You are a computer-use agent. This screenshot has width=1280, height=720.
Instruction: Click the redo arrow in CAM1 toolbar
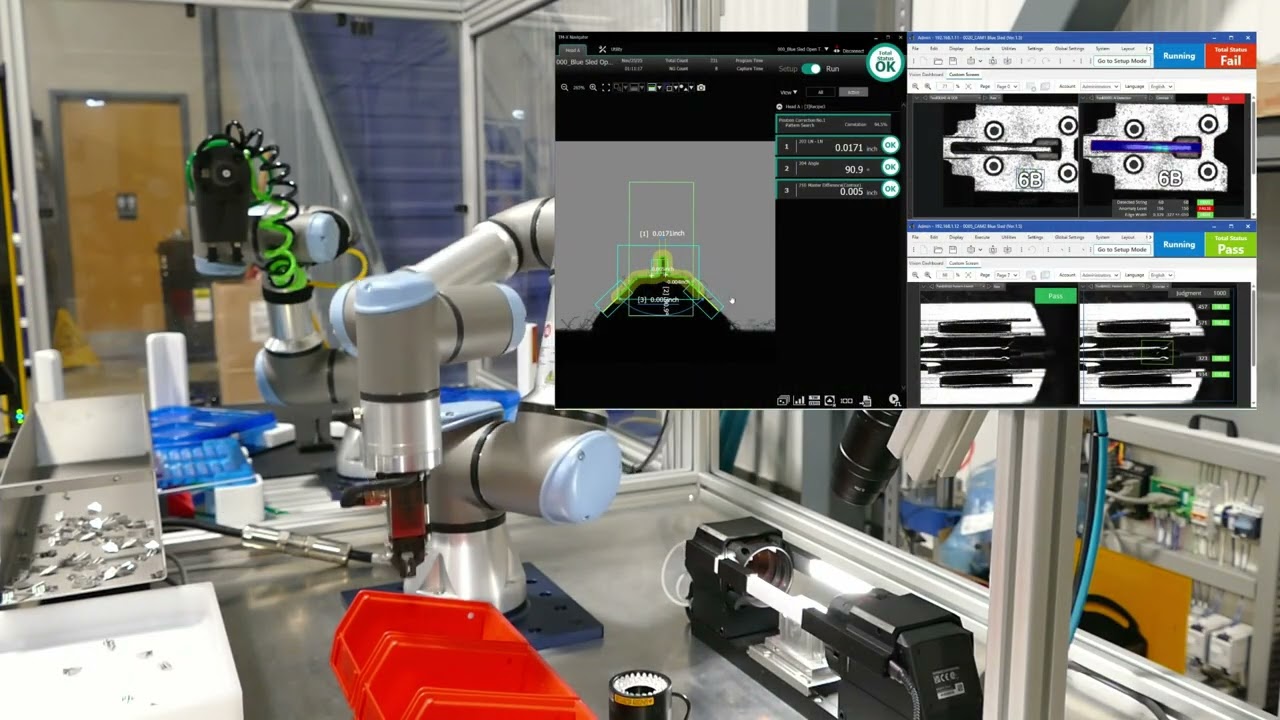tap(1046, 61)
